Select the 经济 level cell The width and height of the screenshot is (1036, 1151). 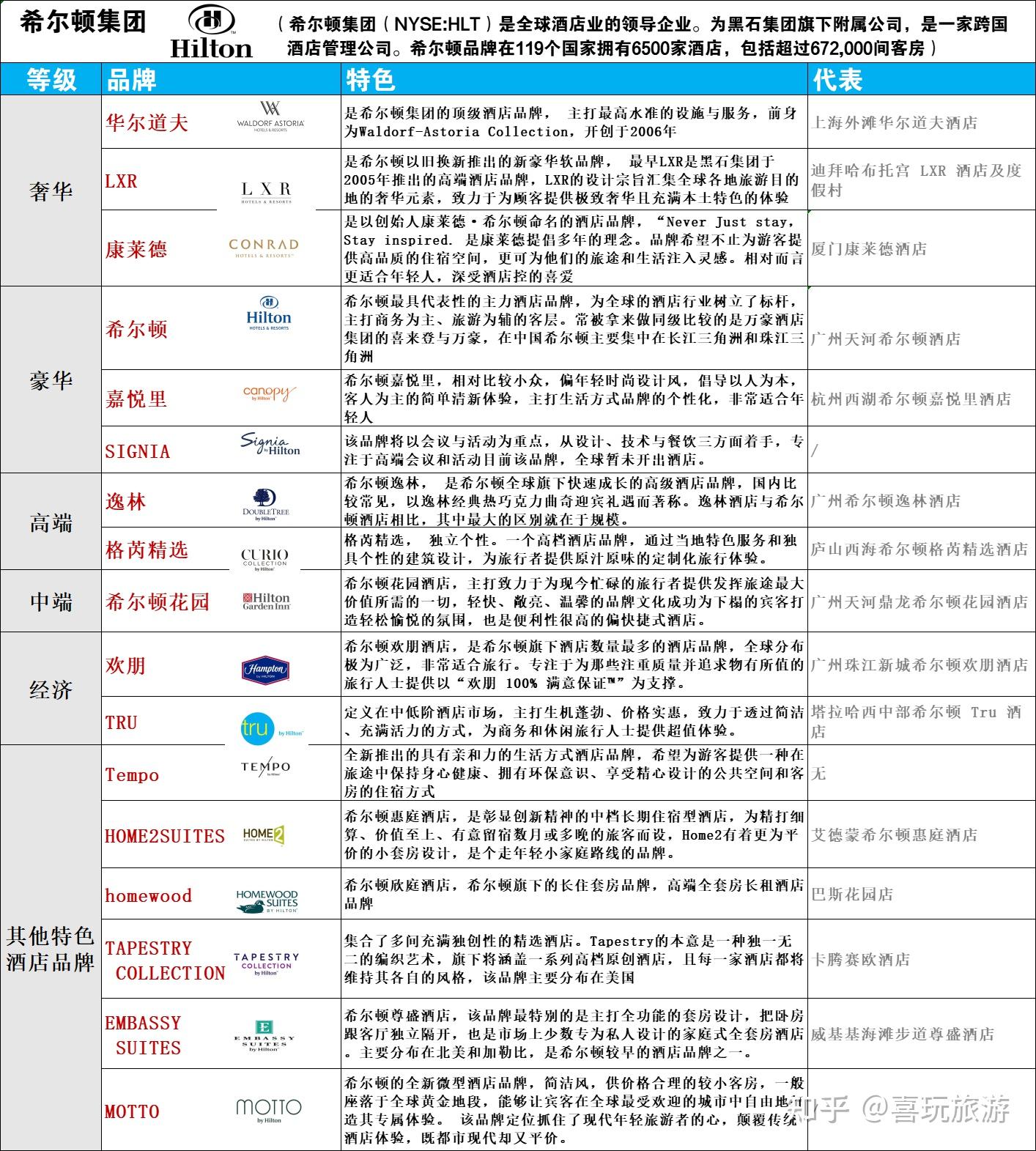51,689
